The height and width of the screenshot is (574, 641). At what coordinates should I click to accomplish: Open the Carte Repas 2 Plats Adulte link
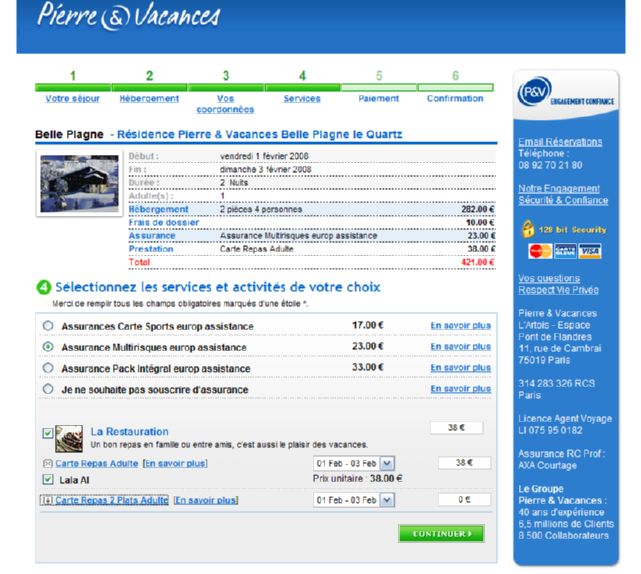pos(112,500)
